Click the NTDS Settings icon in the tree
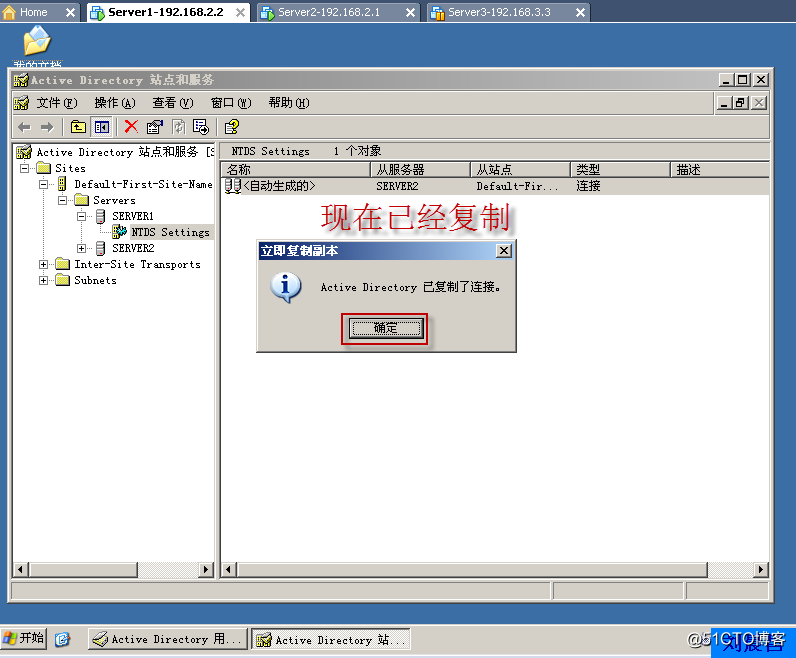The width and height of the screenshot is (796, 658). coord(119,232)
